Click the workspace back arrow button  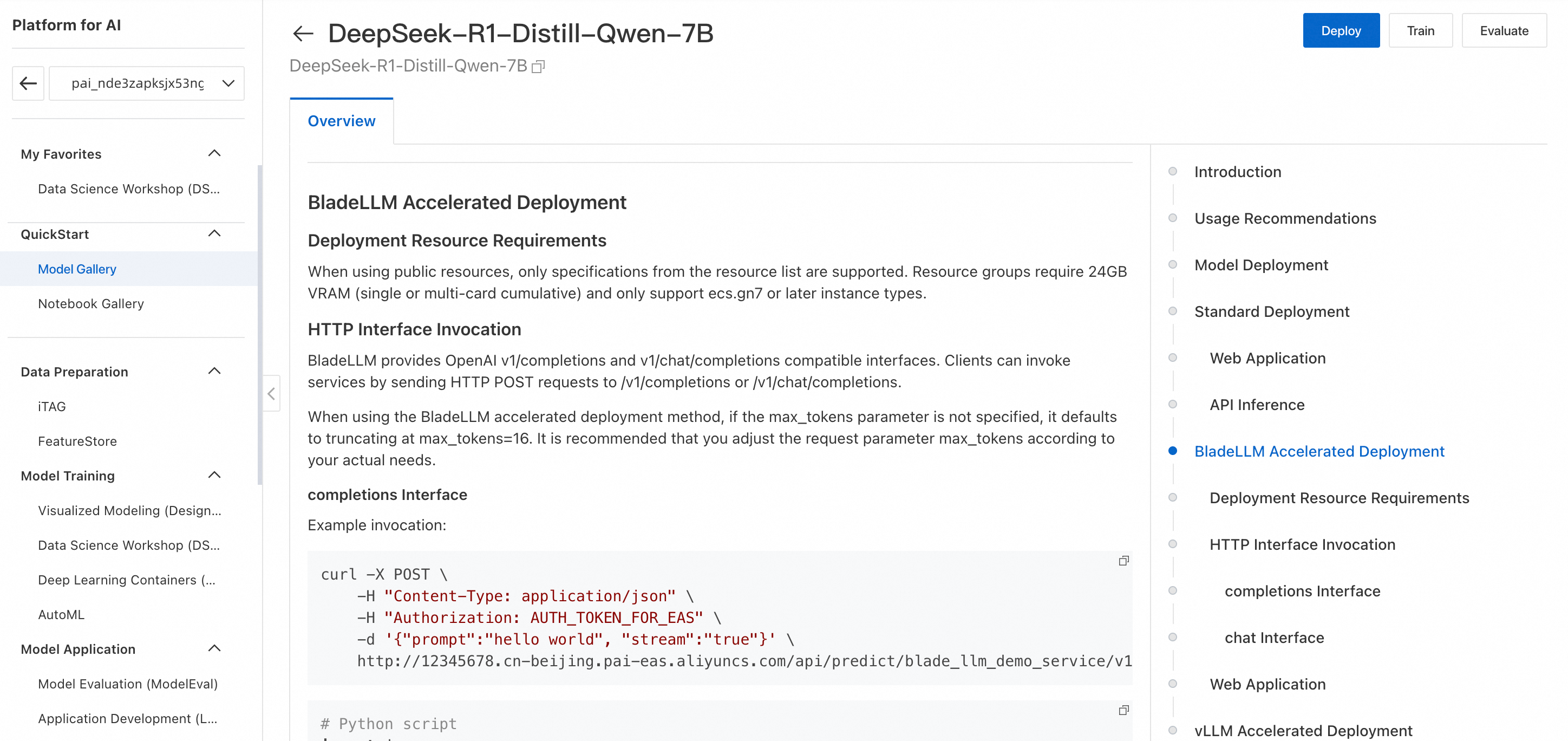[x=28, y=83]
